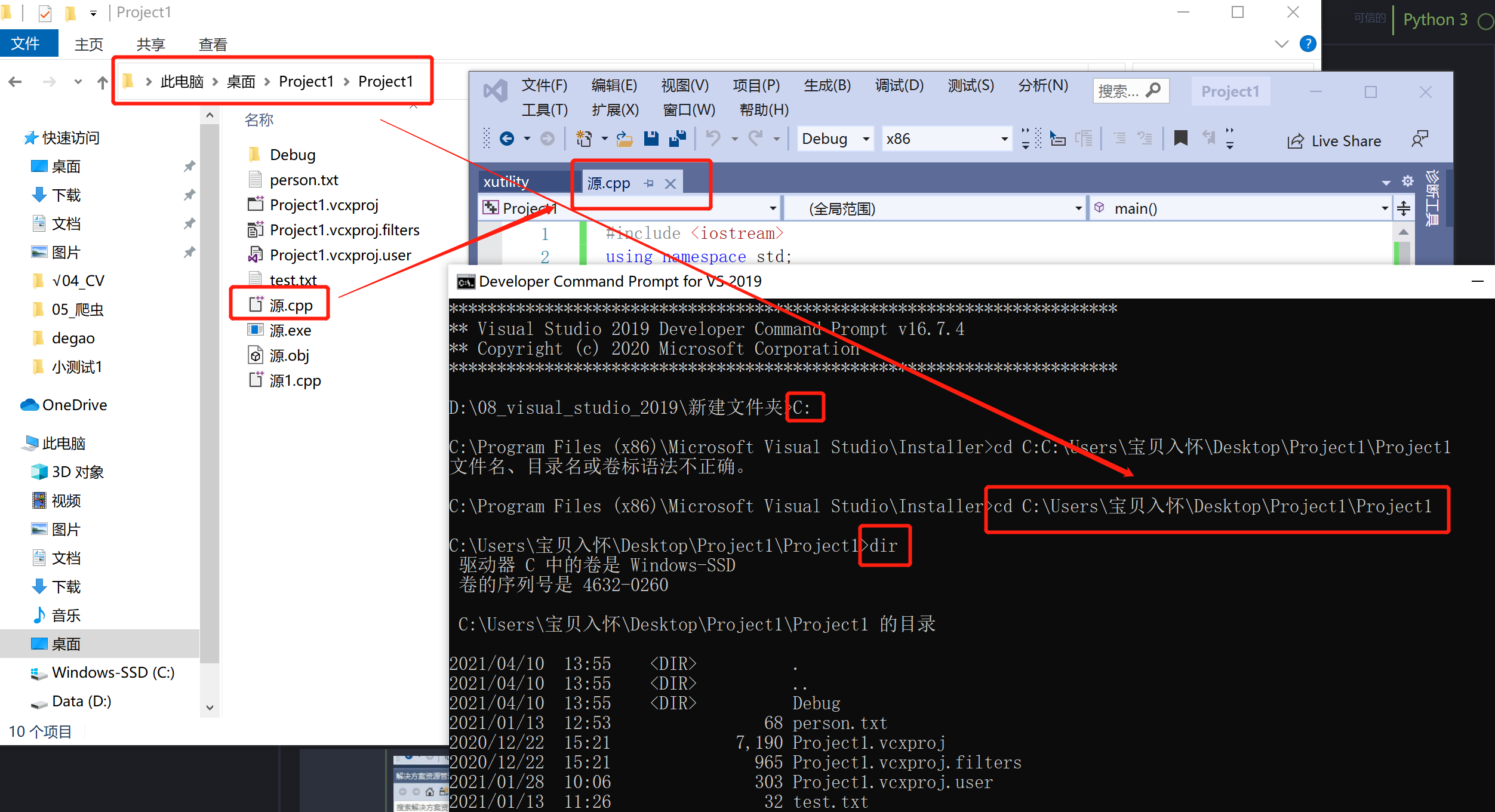Click the OneDrive cloud icon in sidebar
The height and width of the screenshot is (812, 1495).
tap(29, 405)
